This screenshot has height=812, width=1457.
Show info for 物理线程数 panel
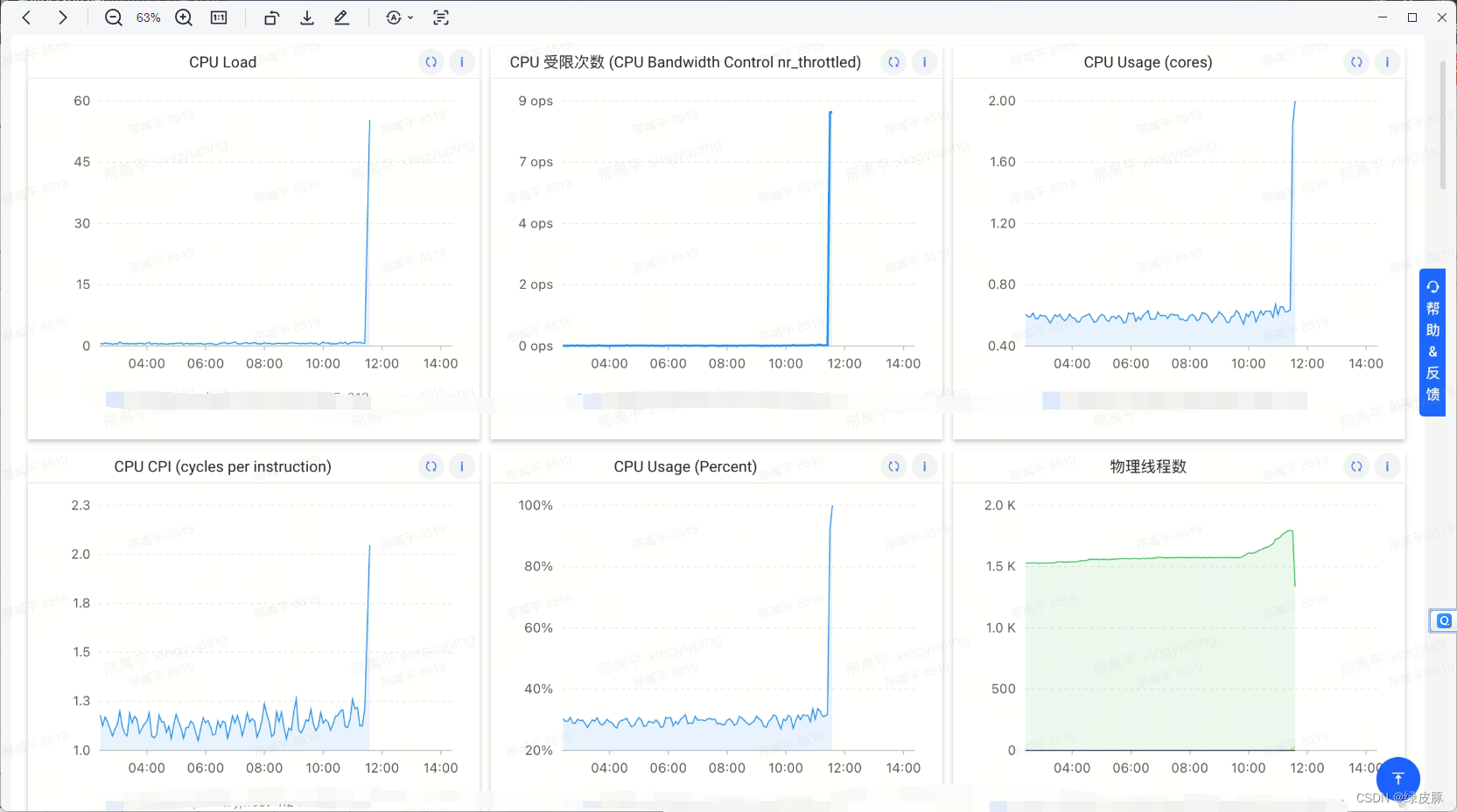pos(1387,466)
